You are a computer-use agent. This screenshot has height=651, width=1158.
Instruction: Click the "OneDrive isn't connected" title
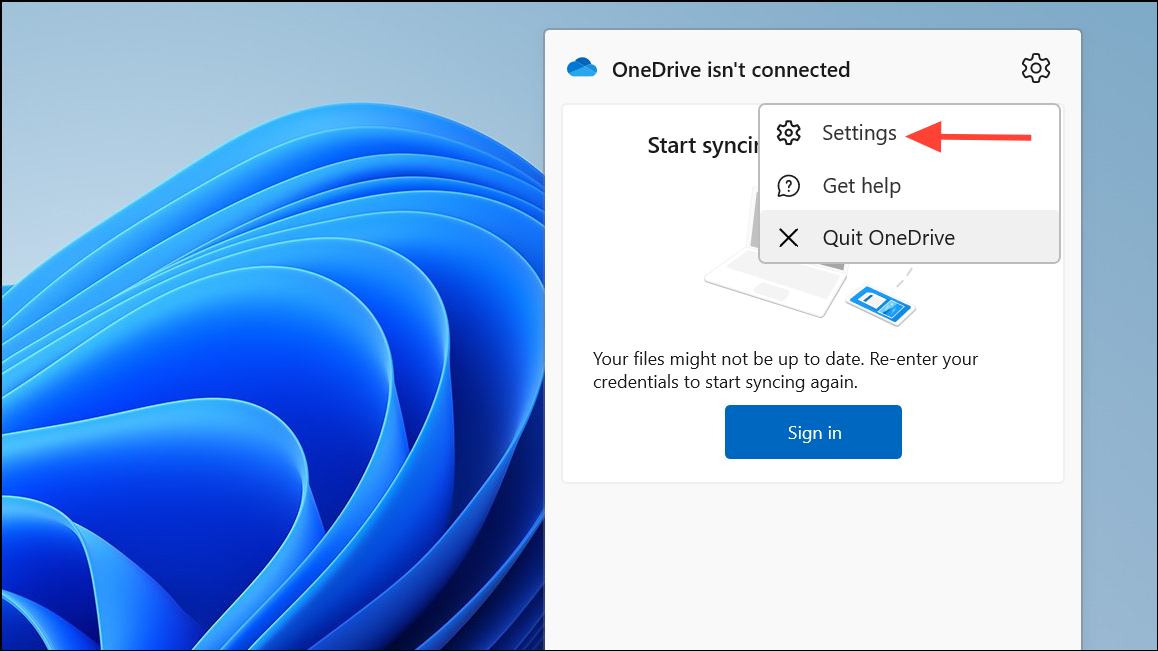click(x=730, y=69)
